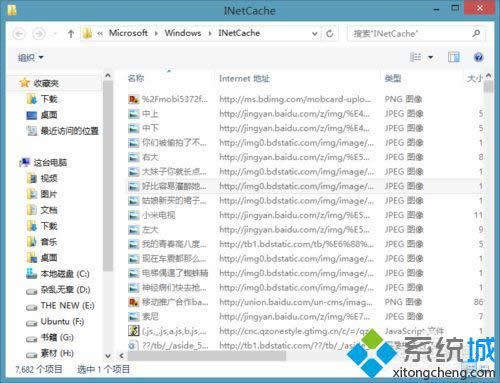Refresh the INetCache folder view
Viewport: 500px width, 383px height.
329,33
